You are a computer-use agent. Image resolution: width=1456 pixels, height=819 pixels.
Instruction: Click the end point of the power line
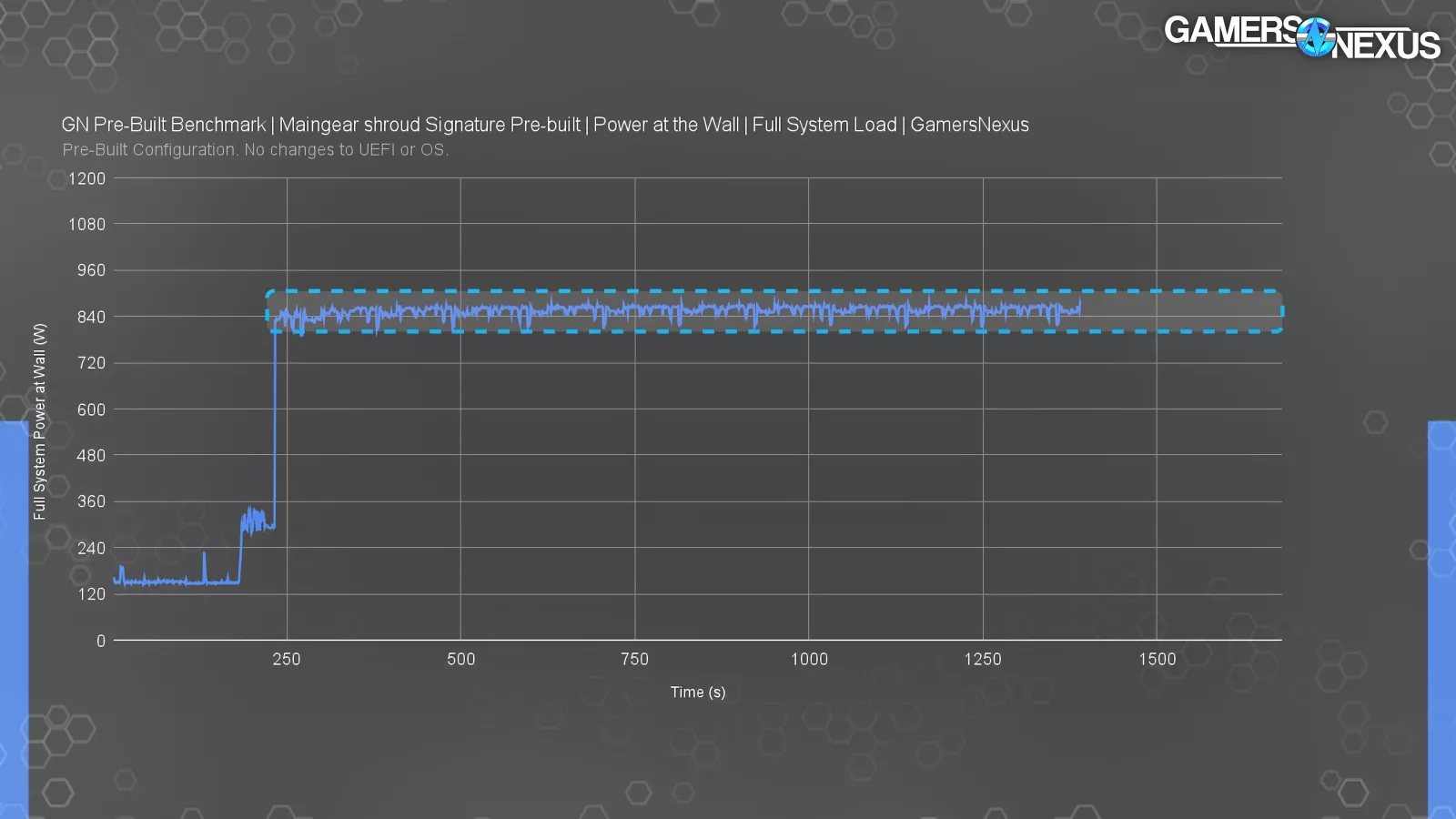1080,308
